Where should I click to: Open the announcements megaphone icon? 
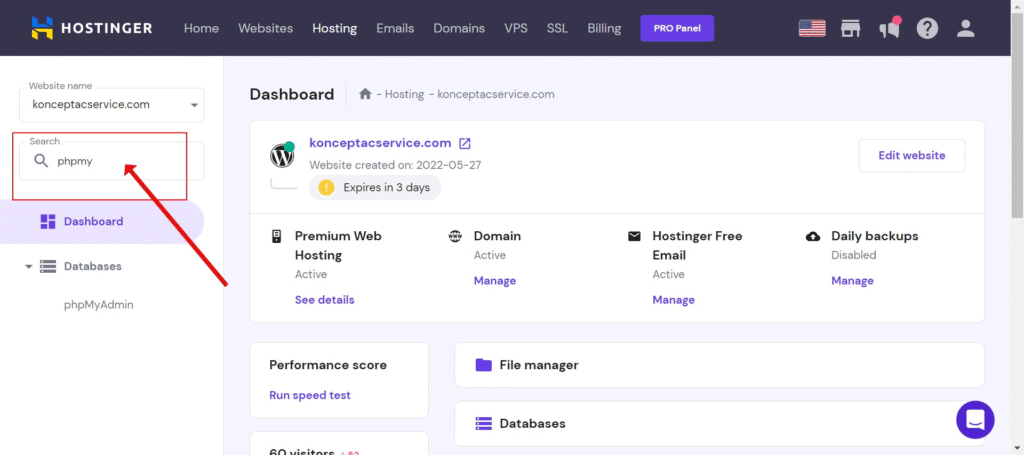pyautogui.click(x=889, y=29)
